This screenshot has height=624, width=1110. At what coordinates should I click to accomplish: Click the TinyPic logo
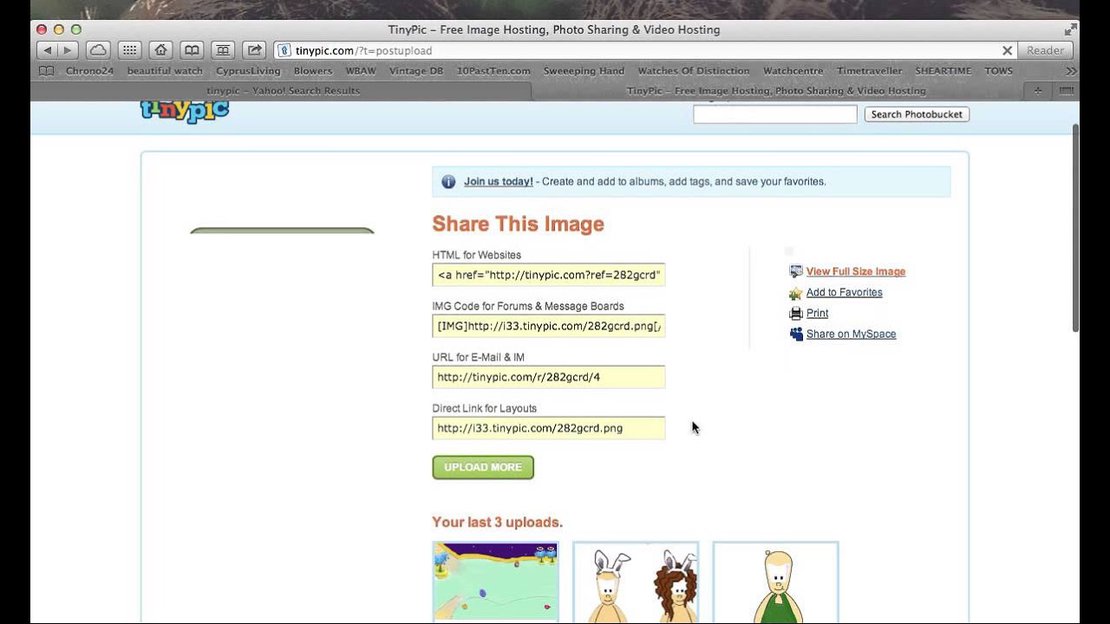(183, 110)
